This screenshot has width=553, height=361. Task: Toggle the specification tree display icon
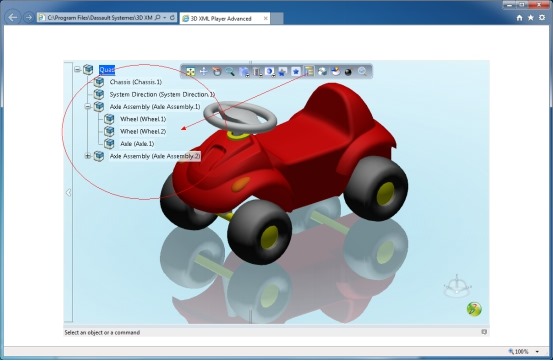point(309,72)
